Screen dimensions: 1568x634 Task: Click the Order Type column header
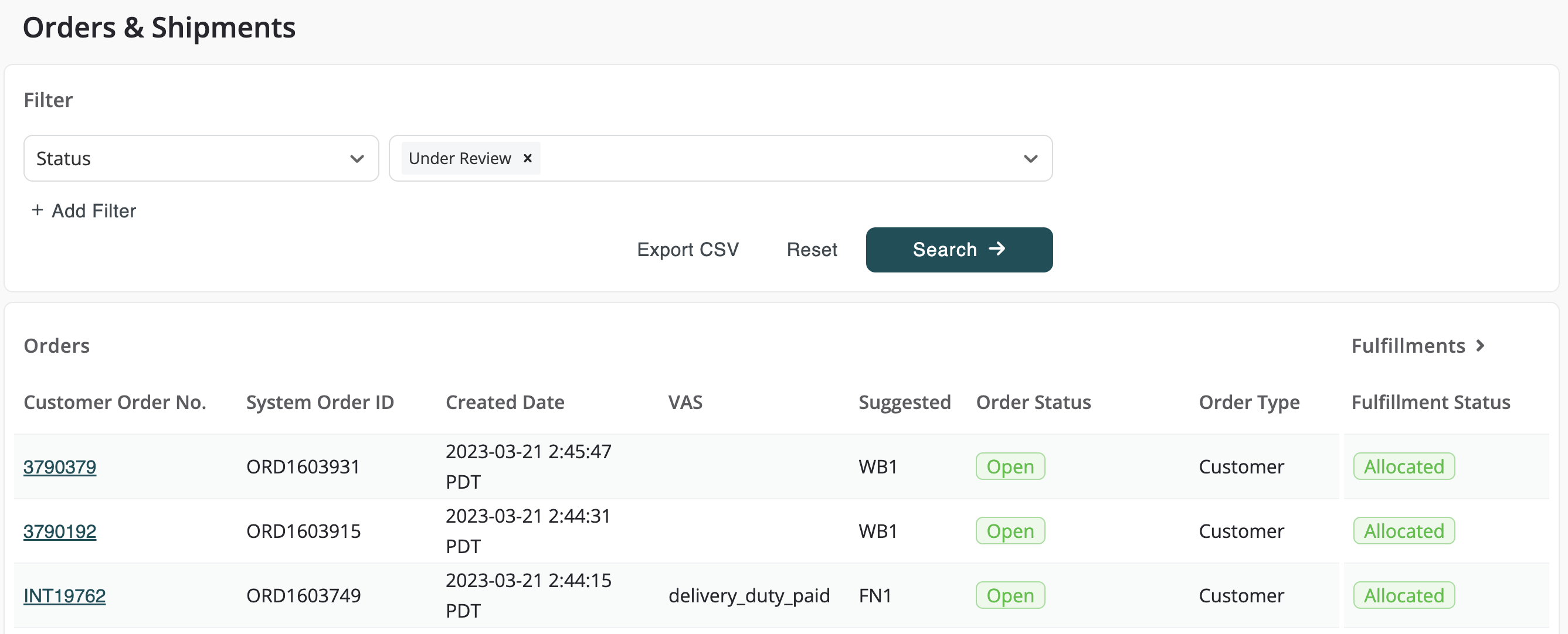click(1248, 402)
